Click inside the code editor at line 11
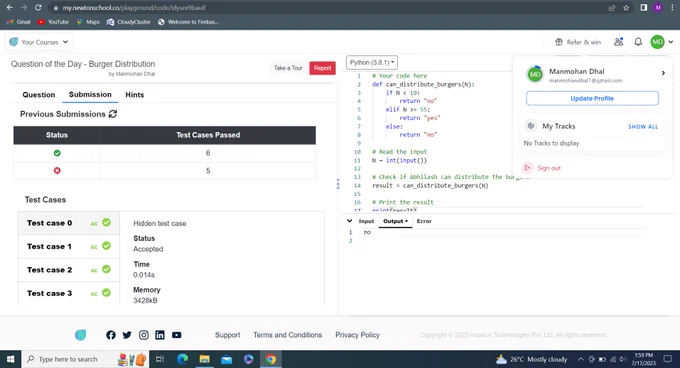Image resolution: width=680 pixels, height=368 pixels. 399,160
